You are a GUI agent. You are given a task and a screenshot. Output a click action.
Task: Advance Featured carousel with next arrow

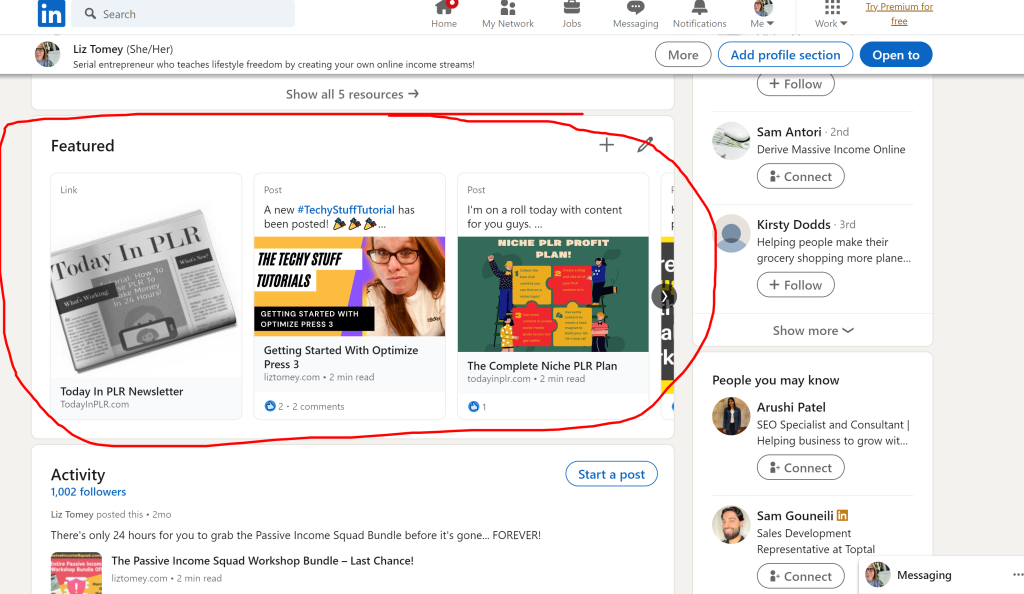click(664, 296)
